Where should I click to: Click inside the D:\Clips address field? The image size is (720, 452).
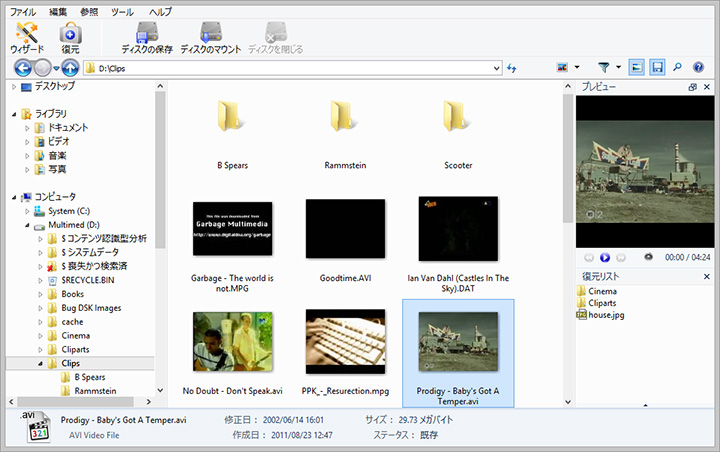[x=292, y=68]
